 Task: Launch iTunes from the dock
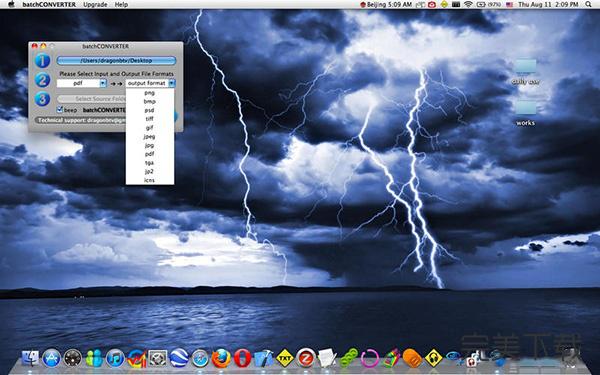115,359
